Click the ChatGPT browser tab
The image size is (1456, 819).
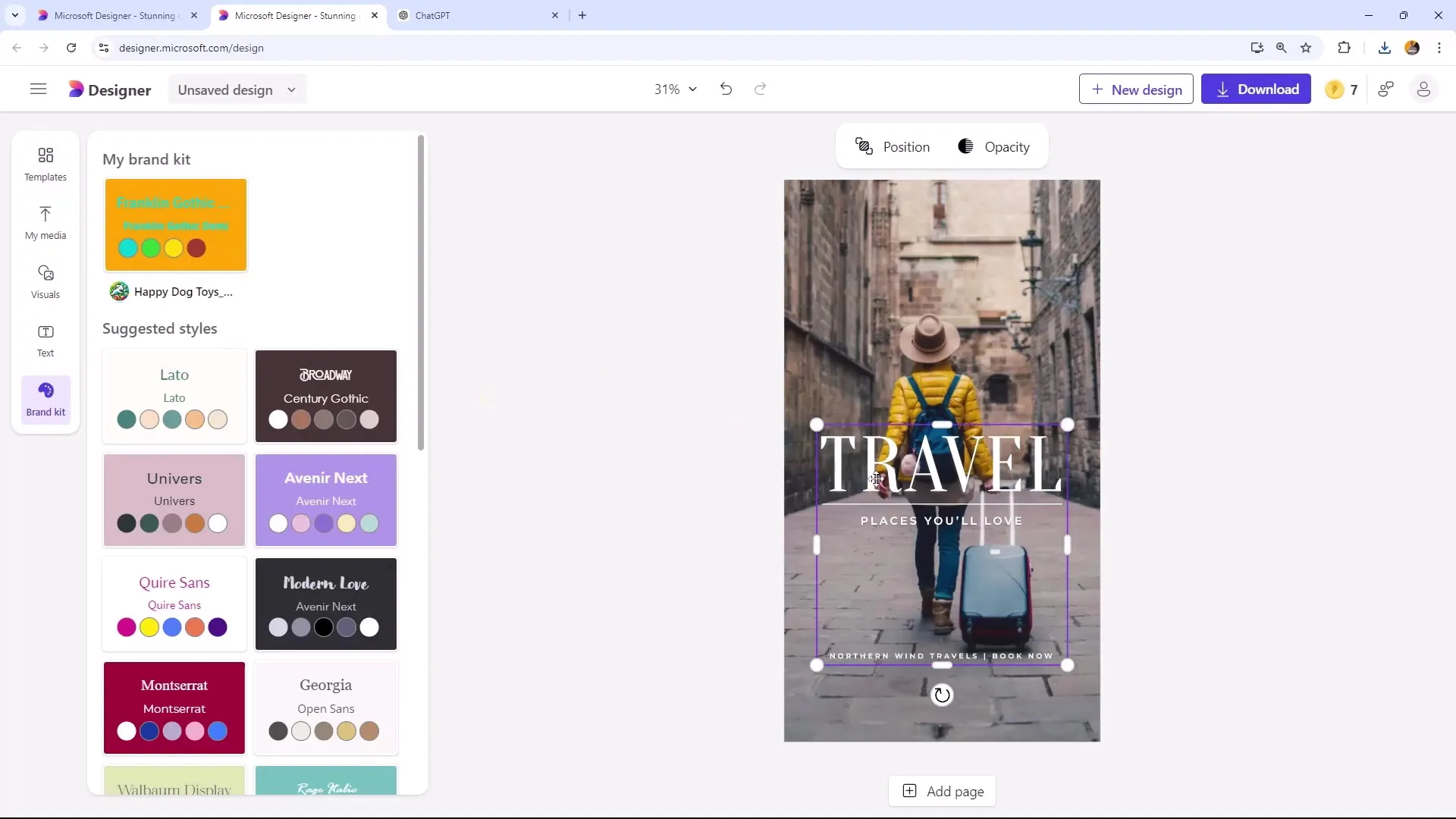click(489, 15)
